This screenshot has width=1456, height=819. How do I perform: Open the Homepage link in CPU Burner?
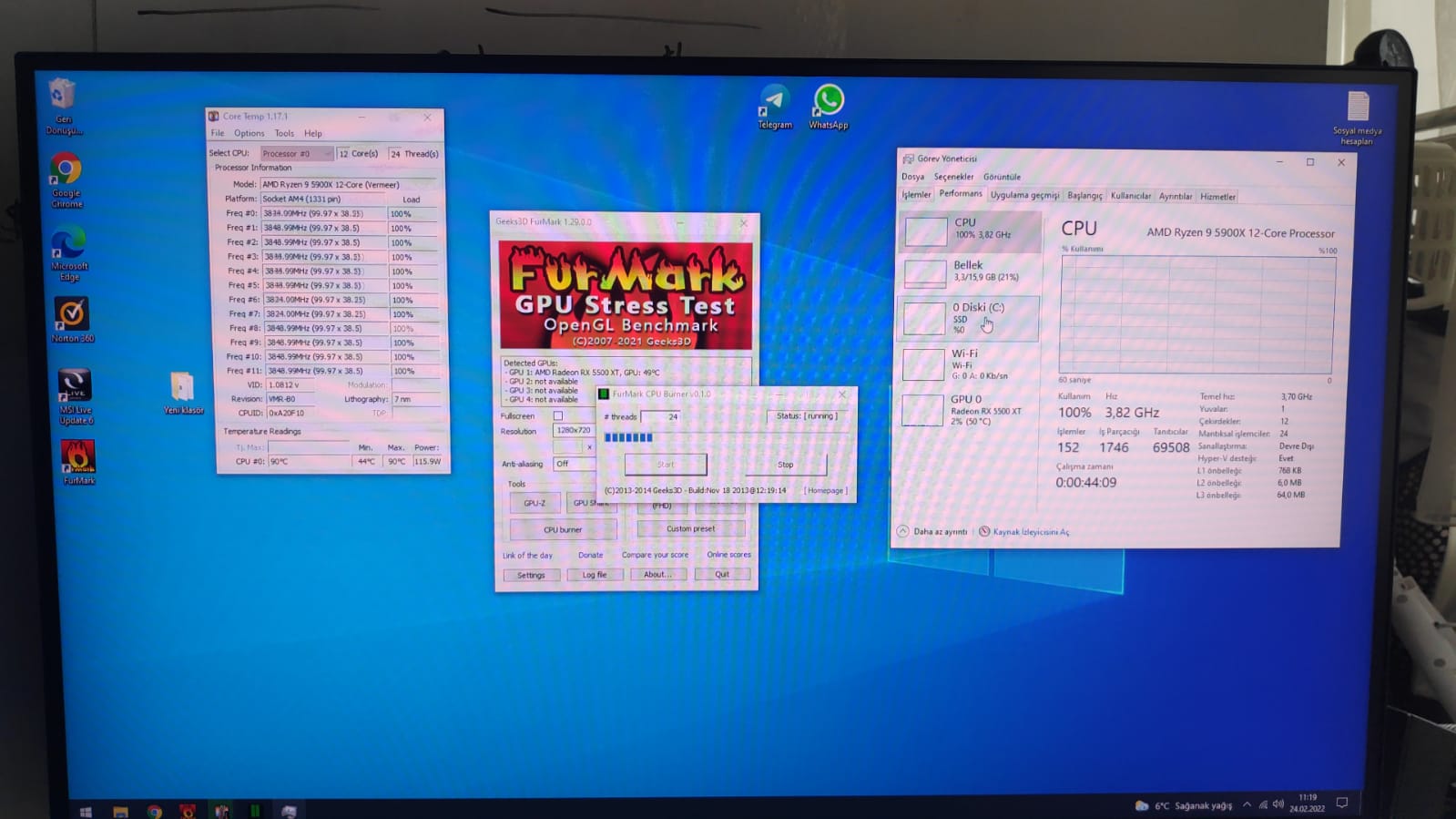pos(825,490)
